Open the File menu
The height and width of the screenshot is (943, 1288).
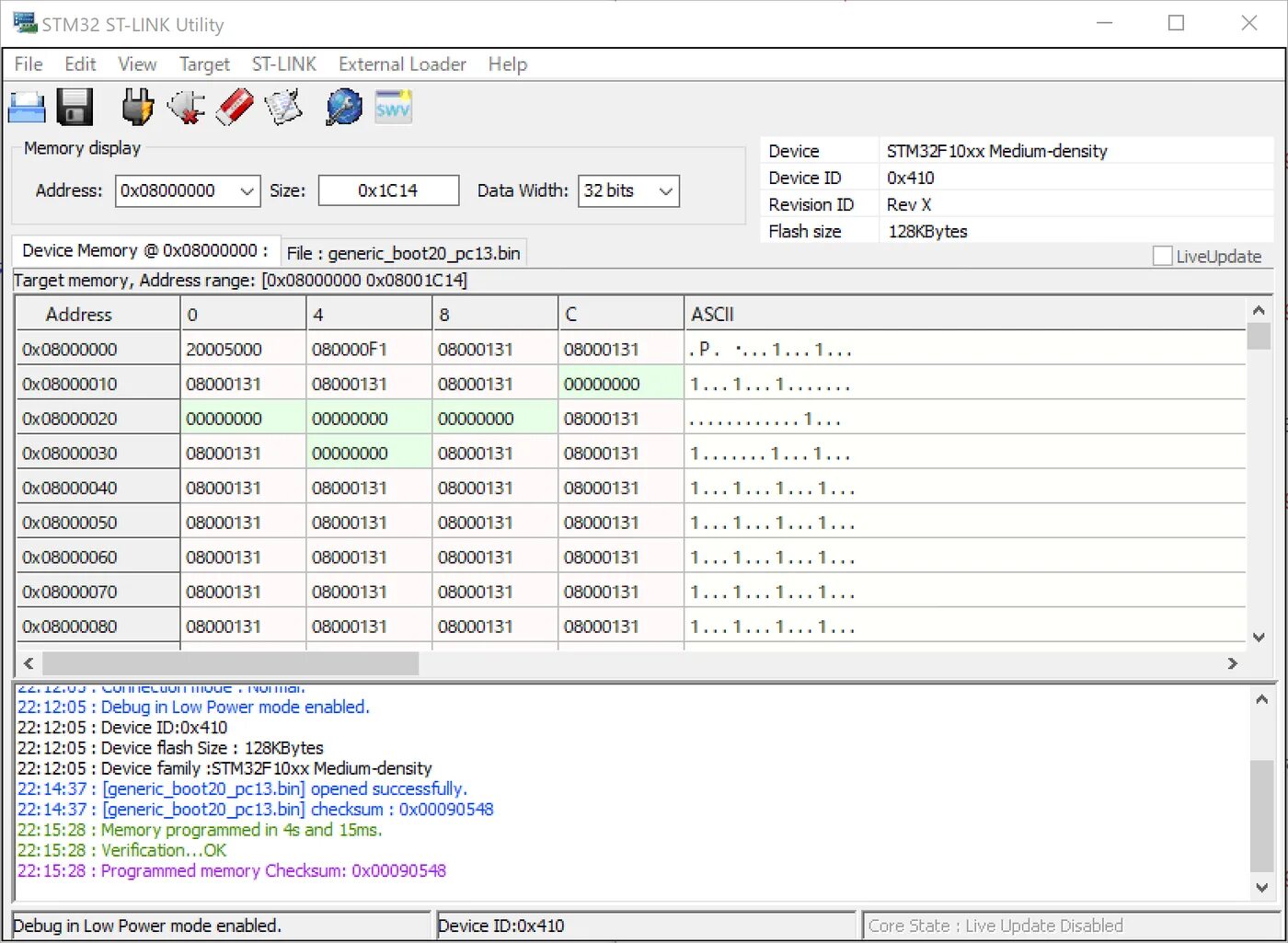pyautogui.click(x=29, y=64)
